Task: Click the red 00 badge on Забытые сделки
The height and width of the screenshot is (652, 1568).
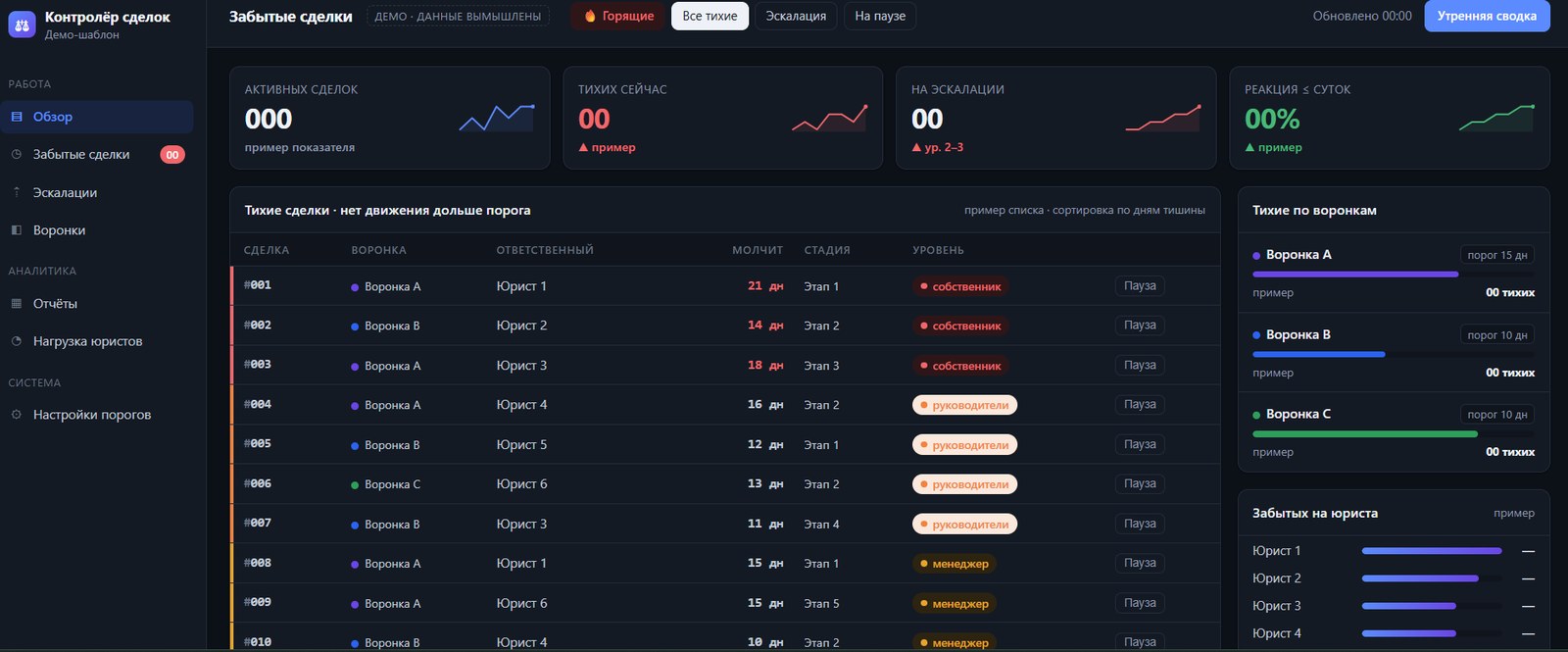Action: pos(172,155)
